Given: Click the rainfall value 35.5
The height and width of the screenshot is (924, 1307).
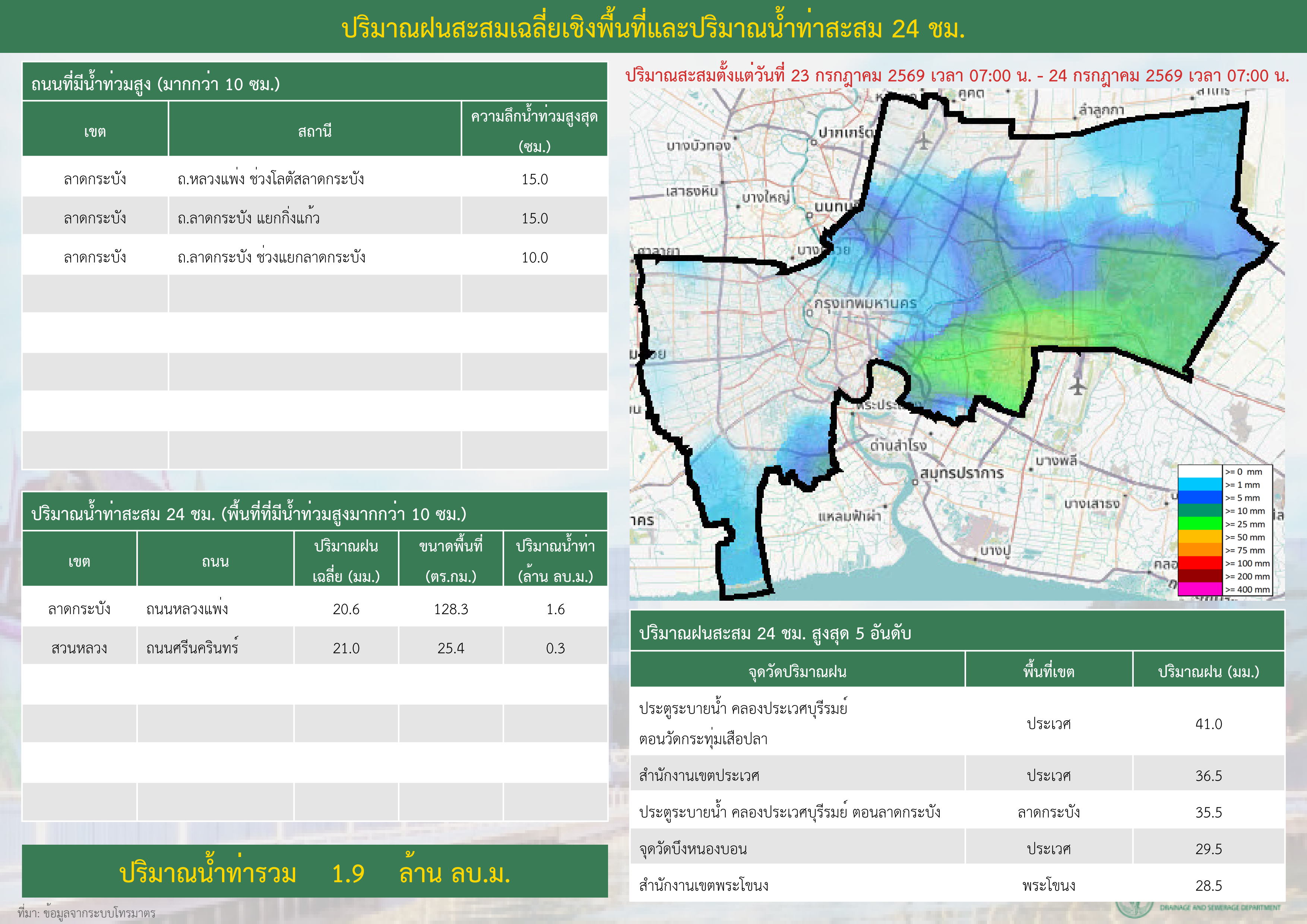Looking at the screenshot, I should tap(1209, 813).
